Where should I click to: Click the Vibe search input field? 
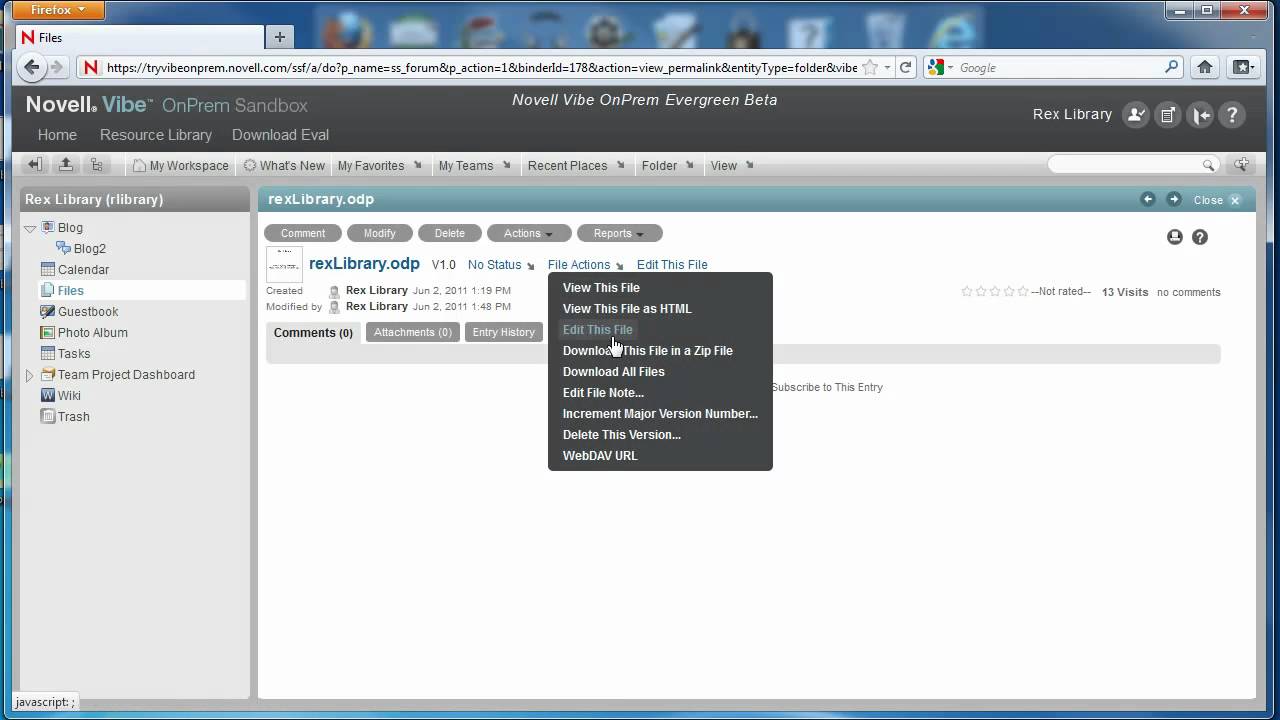click(x=1124, y=165)
